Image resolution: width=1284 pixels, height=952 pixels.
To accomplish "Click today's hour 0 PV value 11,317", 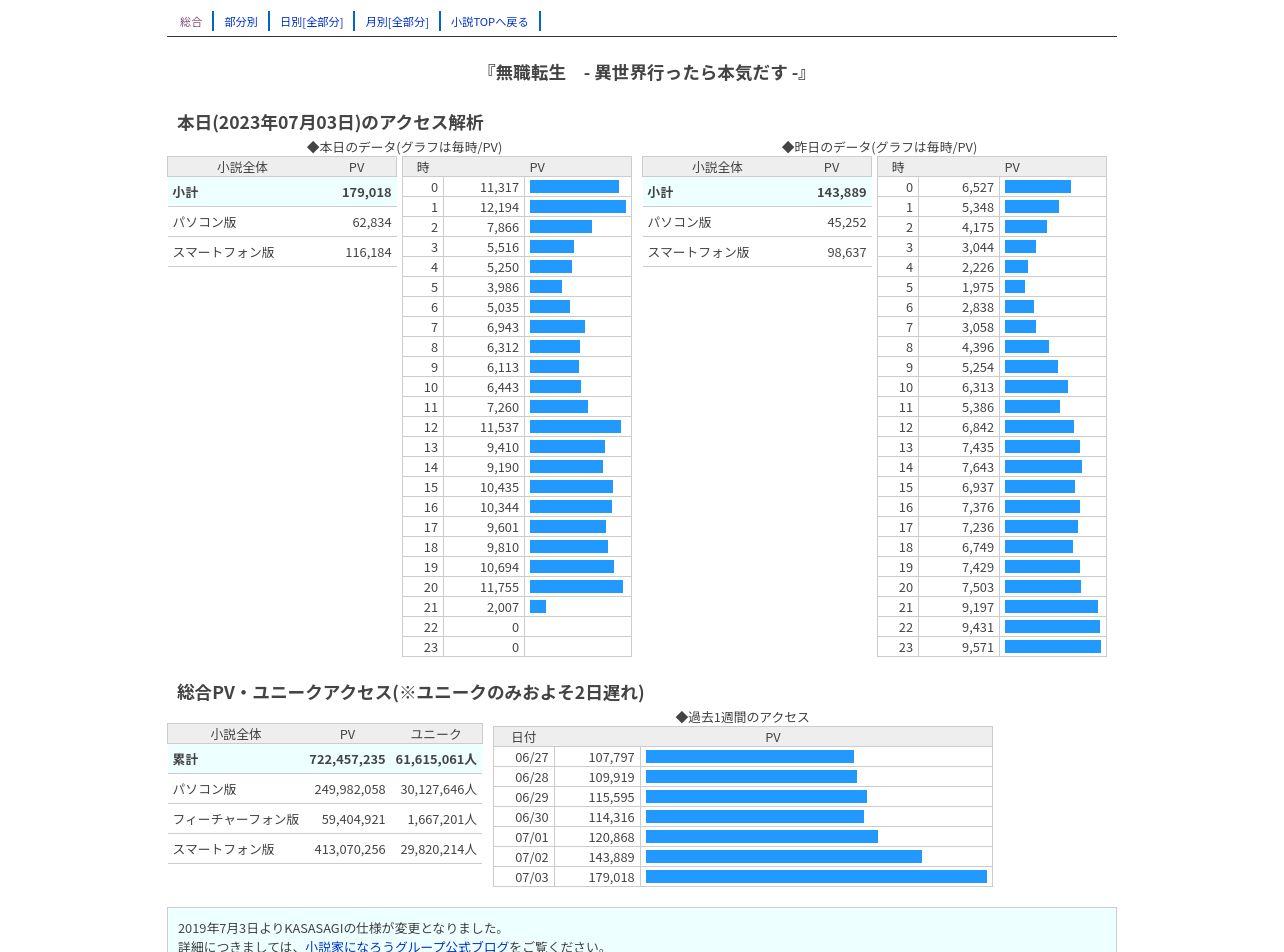I will pyautogui.click(x=499, y=187).
